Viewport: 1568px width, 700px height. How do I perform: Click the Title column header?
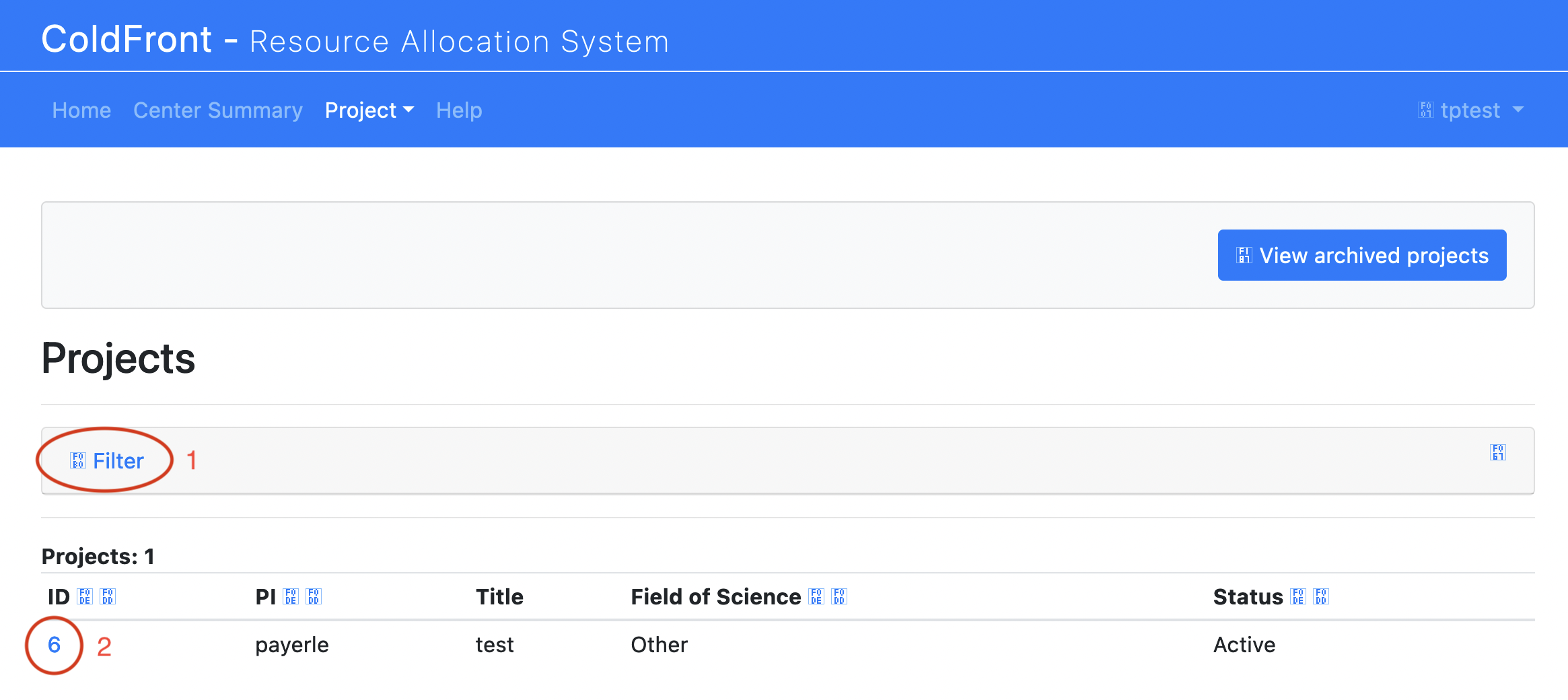[499, 596]
